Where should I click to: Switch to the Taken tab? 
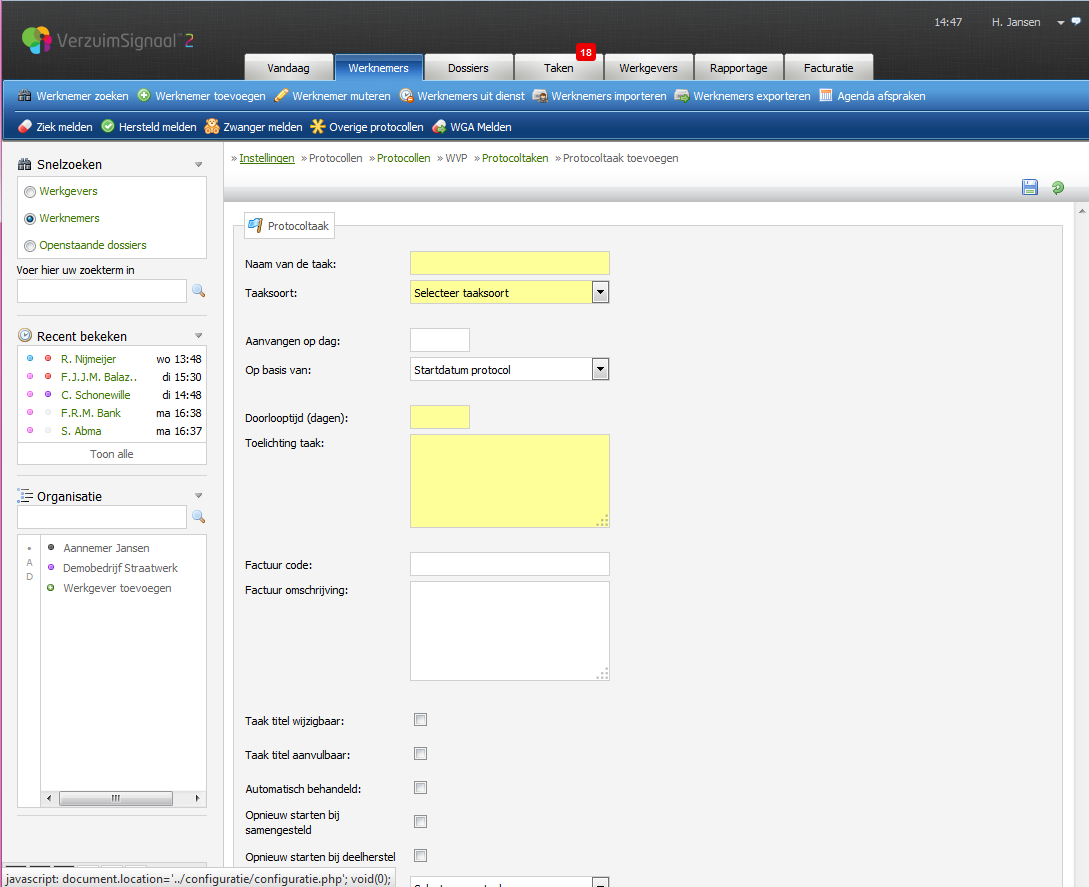coord(559,68)
